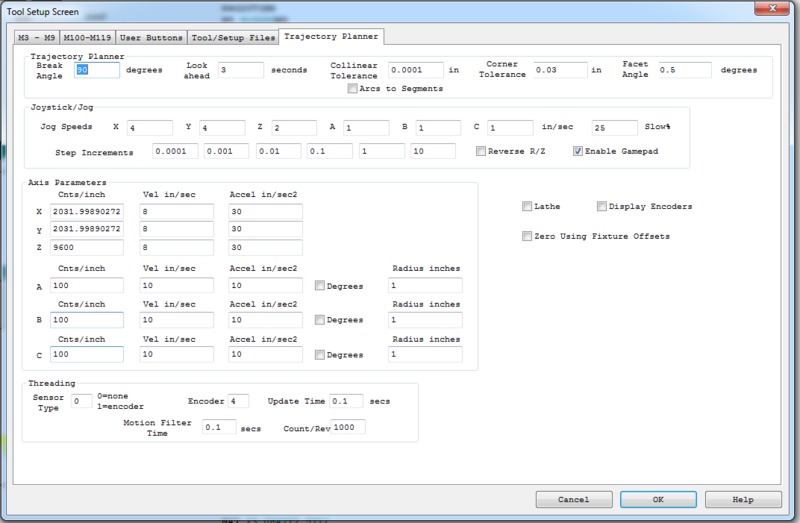Tick Zero Using Fixture Offsets
The width and height of the screenshot is (800, 523).
527,237
